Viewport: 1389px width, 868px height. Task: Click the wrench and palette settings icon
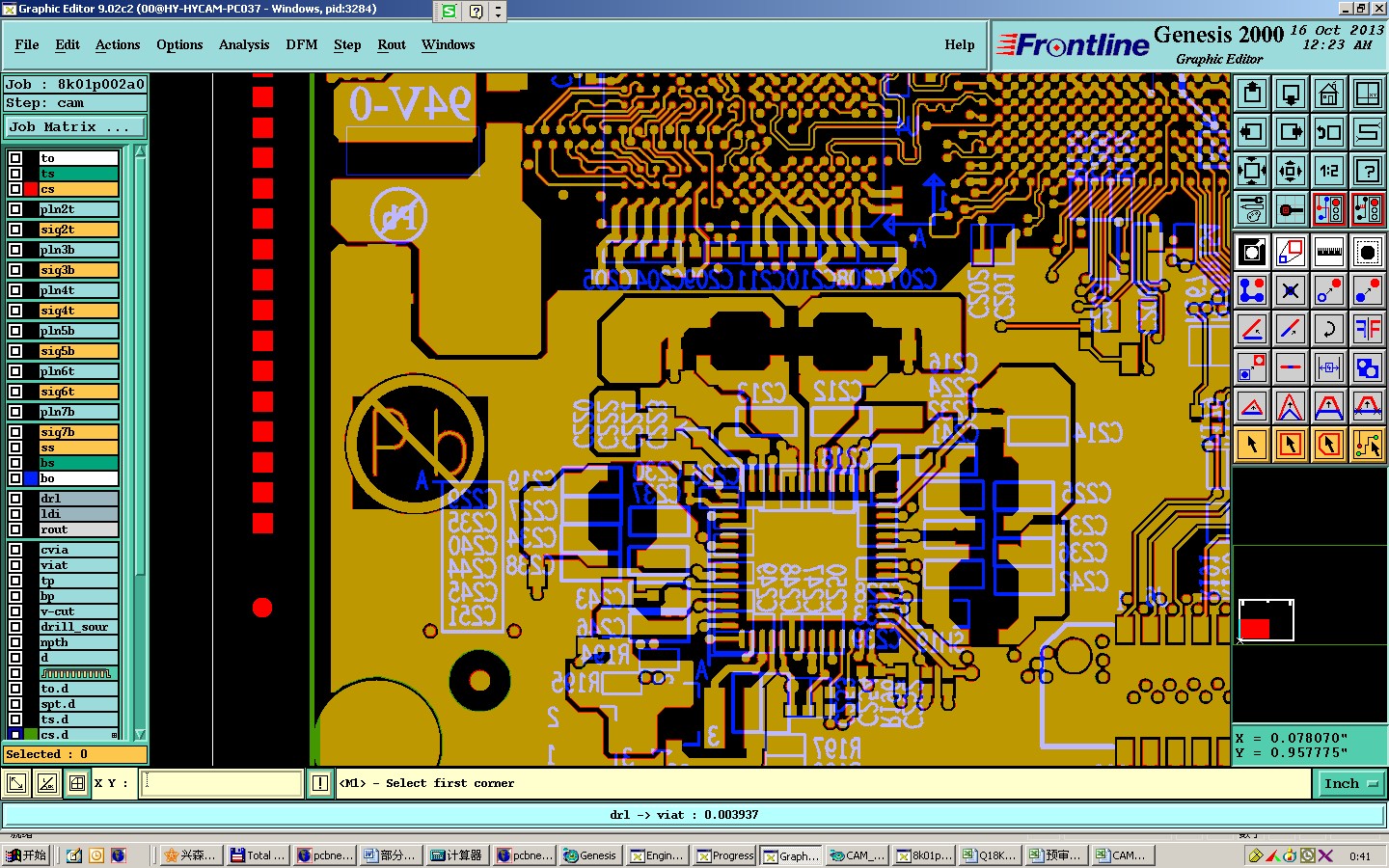pos(1252,208)
